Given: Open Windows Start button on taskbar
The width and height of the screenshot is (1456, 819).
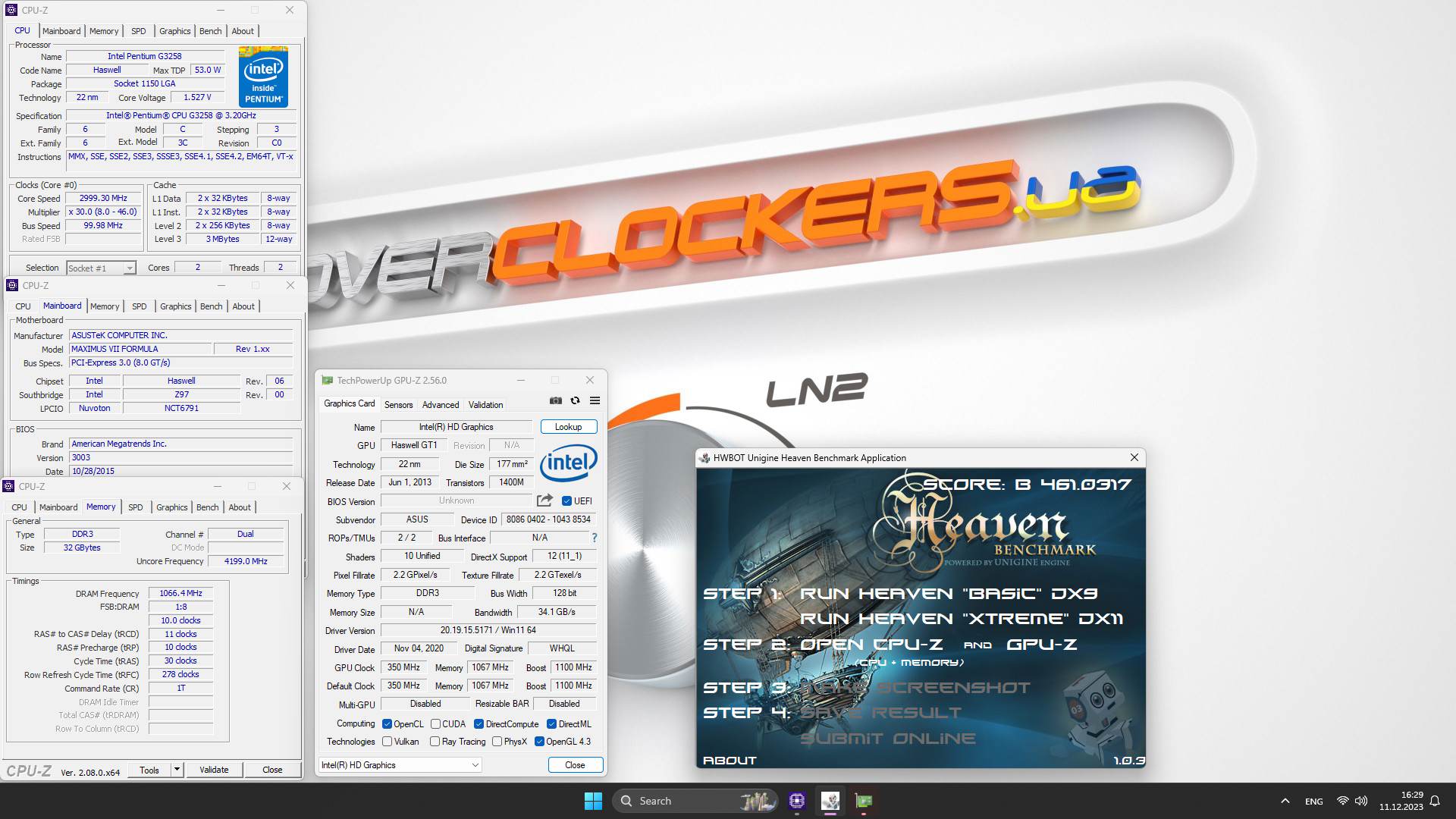Looking at the screenshot, I should (593, 801).
